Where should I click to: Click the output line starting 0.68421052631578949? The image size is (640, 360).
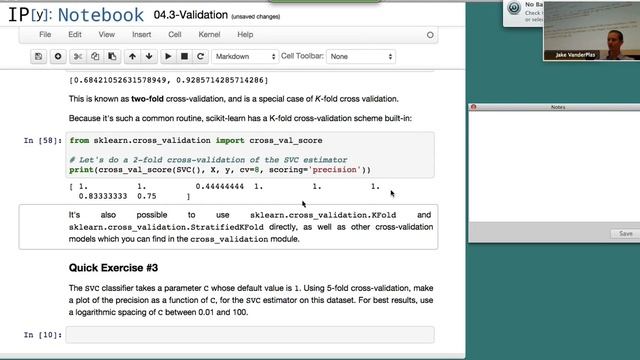169,80
